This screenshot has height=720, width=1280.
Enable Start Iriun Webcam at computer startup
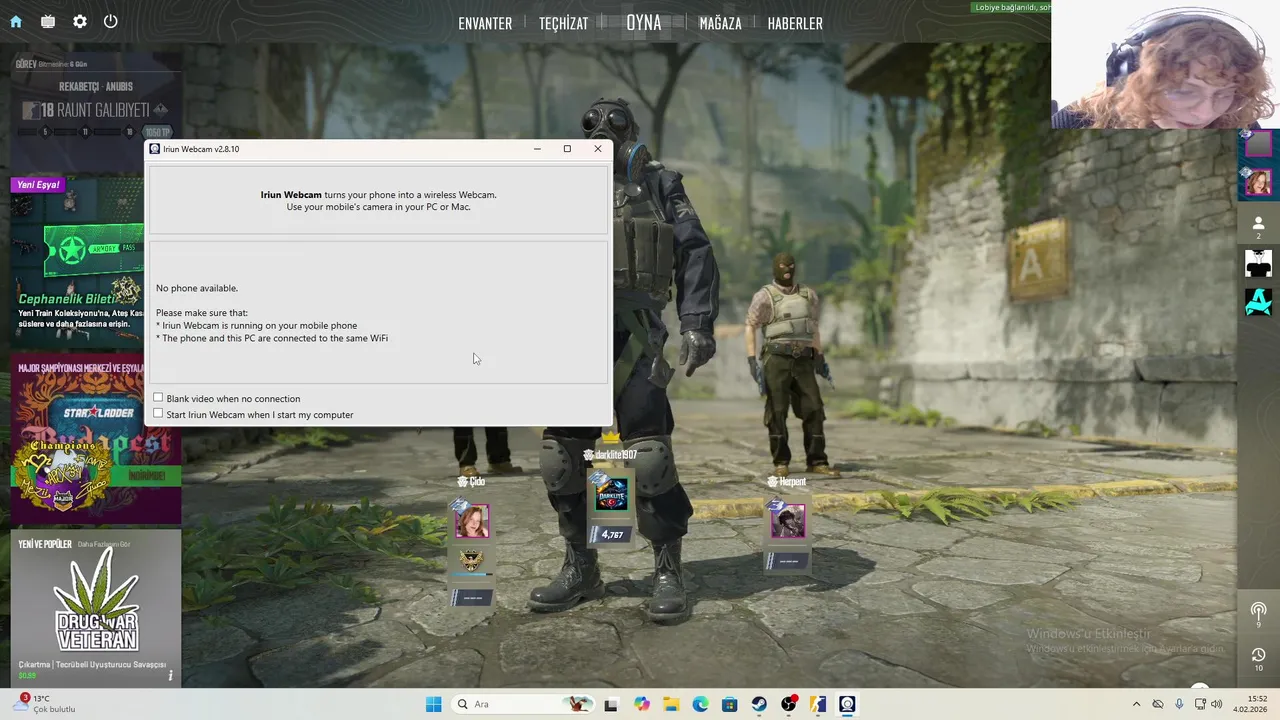coord(158,414)
